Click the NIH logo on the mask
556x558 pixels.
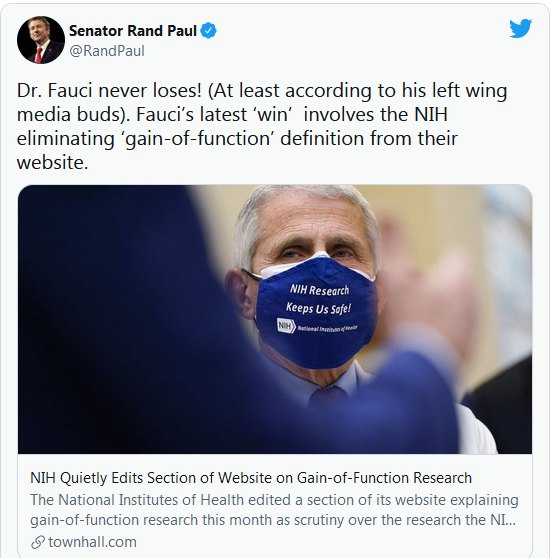pyautogui.click(x=286, y=326)
